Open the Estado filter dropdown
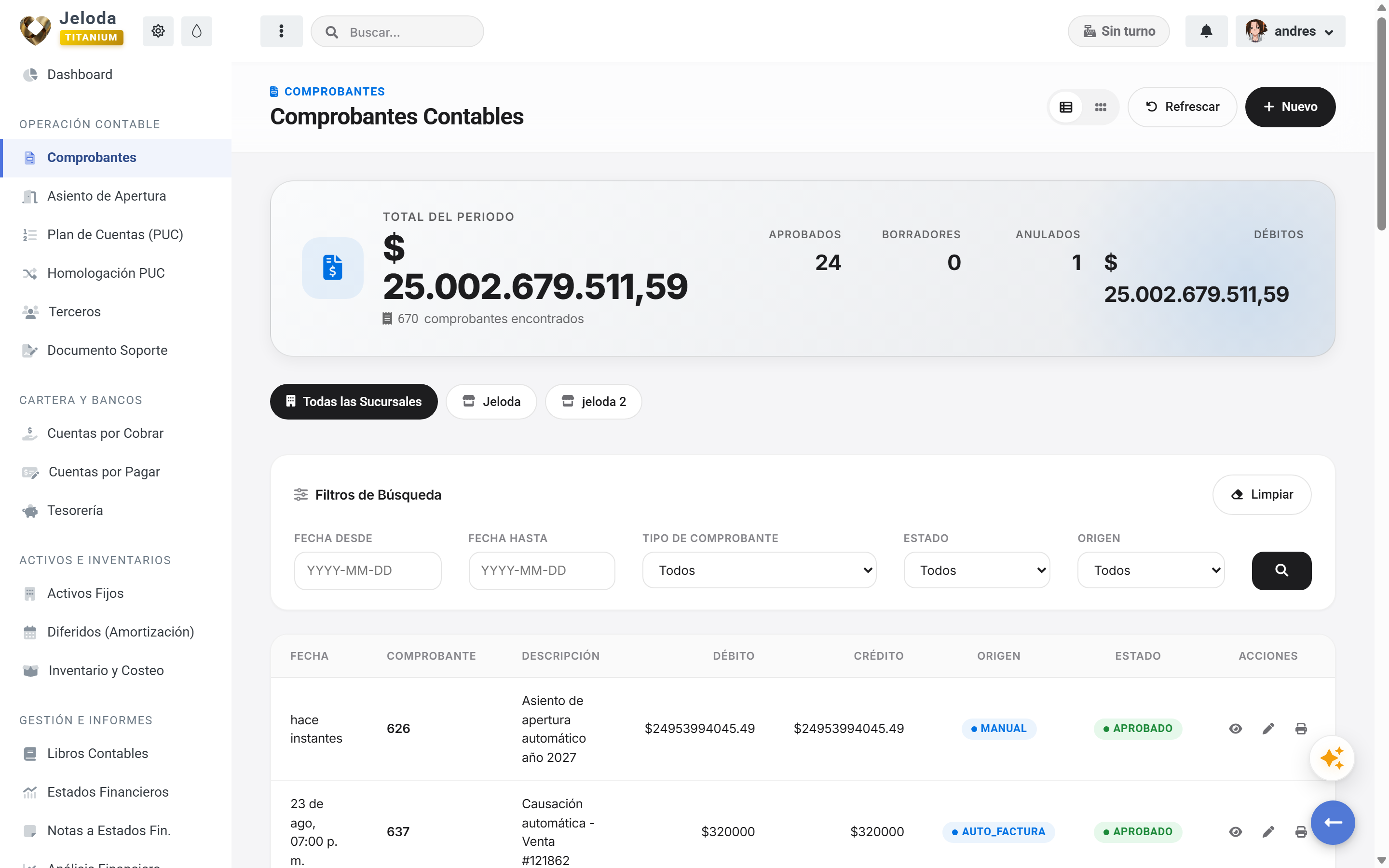This screenshot has height=868, width=1389. pos(976,570)
